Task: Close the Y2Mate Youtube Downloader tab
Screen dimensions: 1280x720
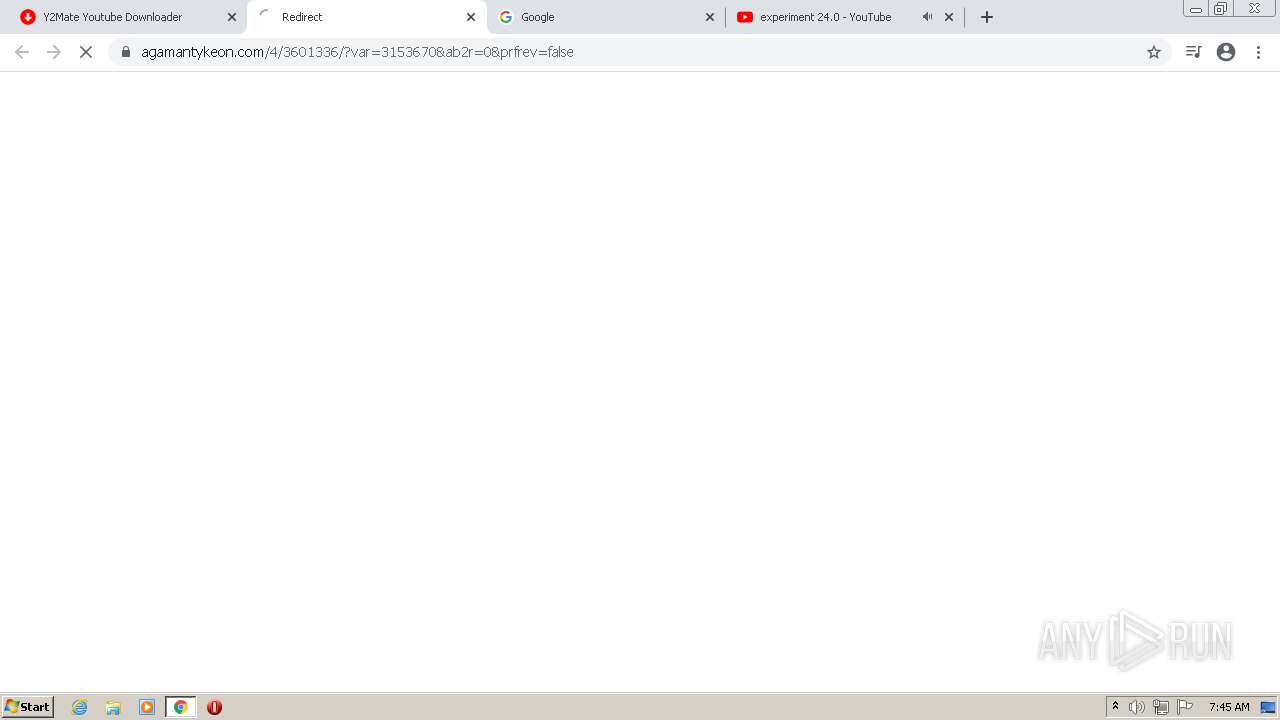Action: click(x=232, y=17)
